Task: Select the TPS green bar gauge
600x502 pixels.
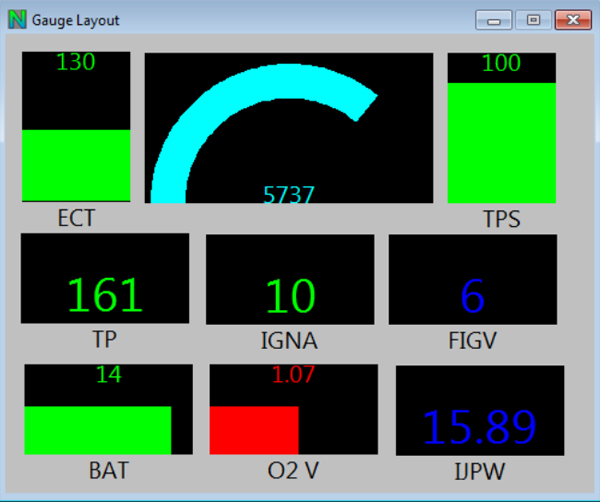Action: pyautogui.click(x=501, y=128)
